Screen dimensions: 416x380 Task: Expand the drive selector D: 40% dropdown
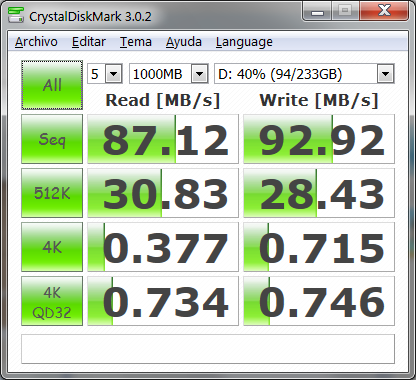(386, 74)
